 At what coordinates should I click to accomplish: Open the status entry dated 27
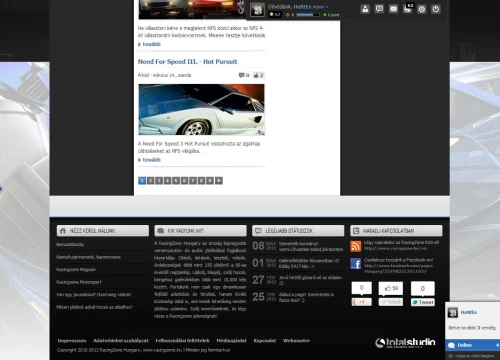tap(298, 280)
